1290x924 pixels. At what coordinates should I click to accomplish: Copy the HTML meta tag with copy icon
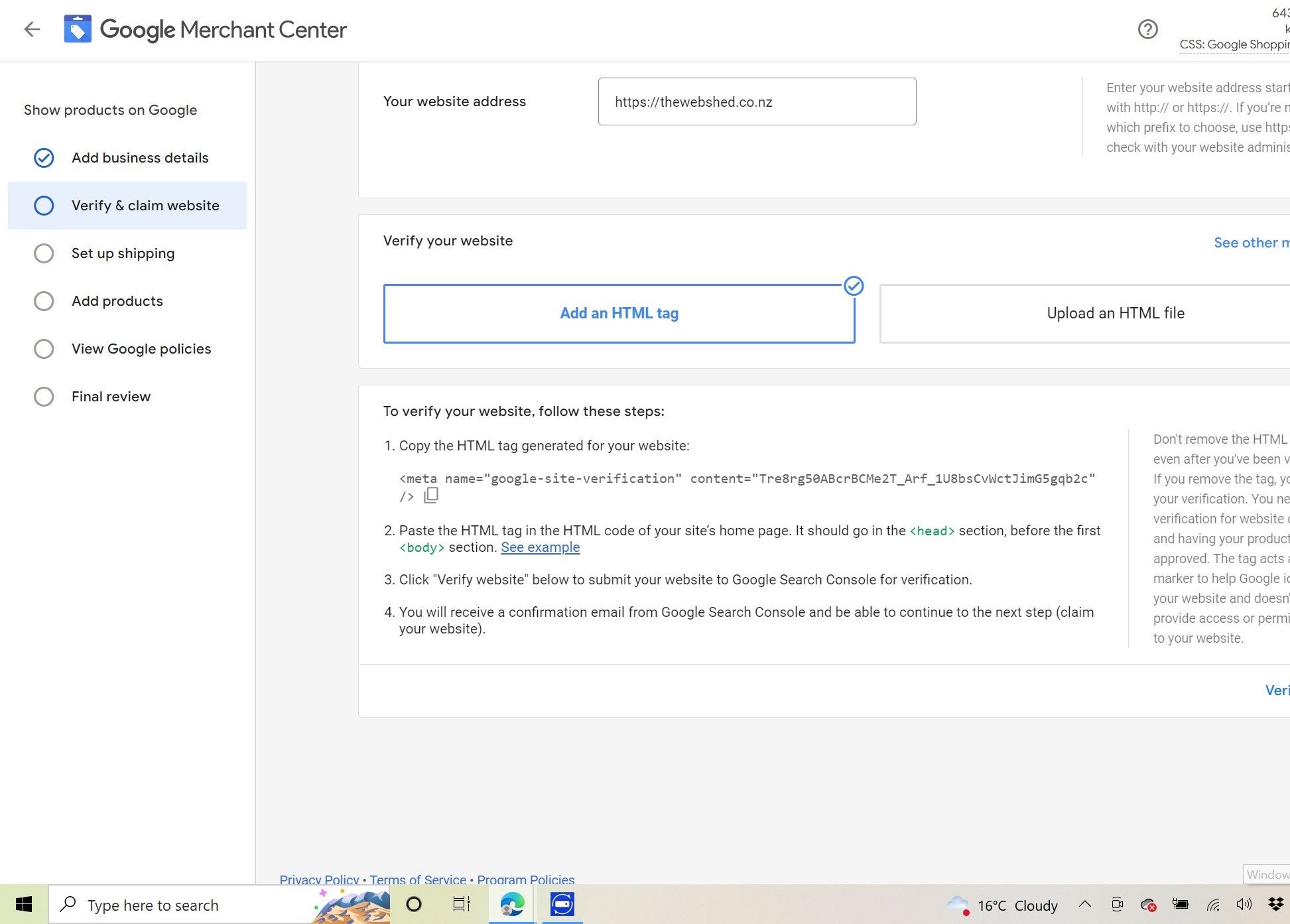(431, 495)
